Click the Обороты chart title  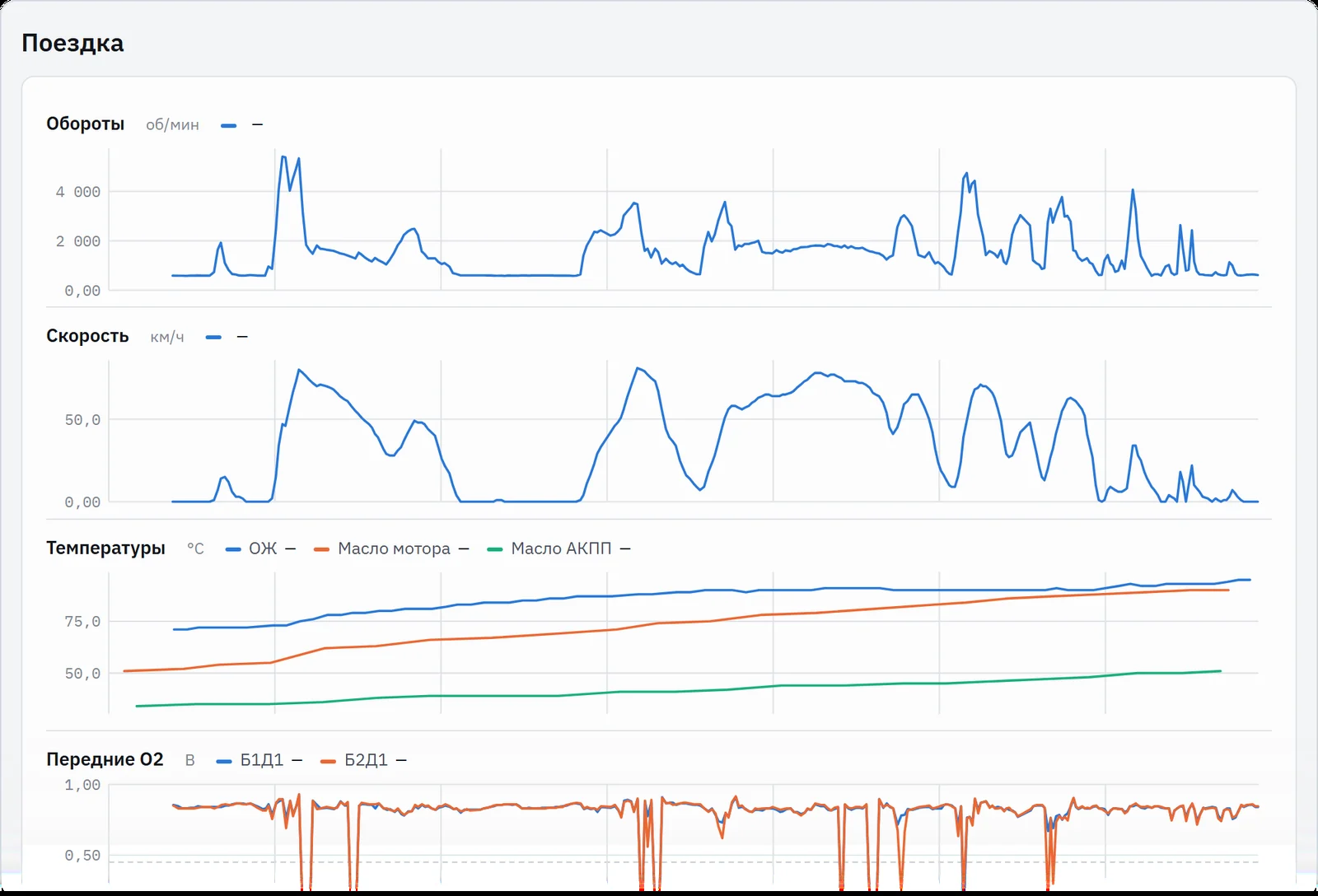tap(86, 124)
